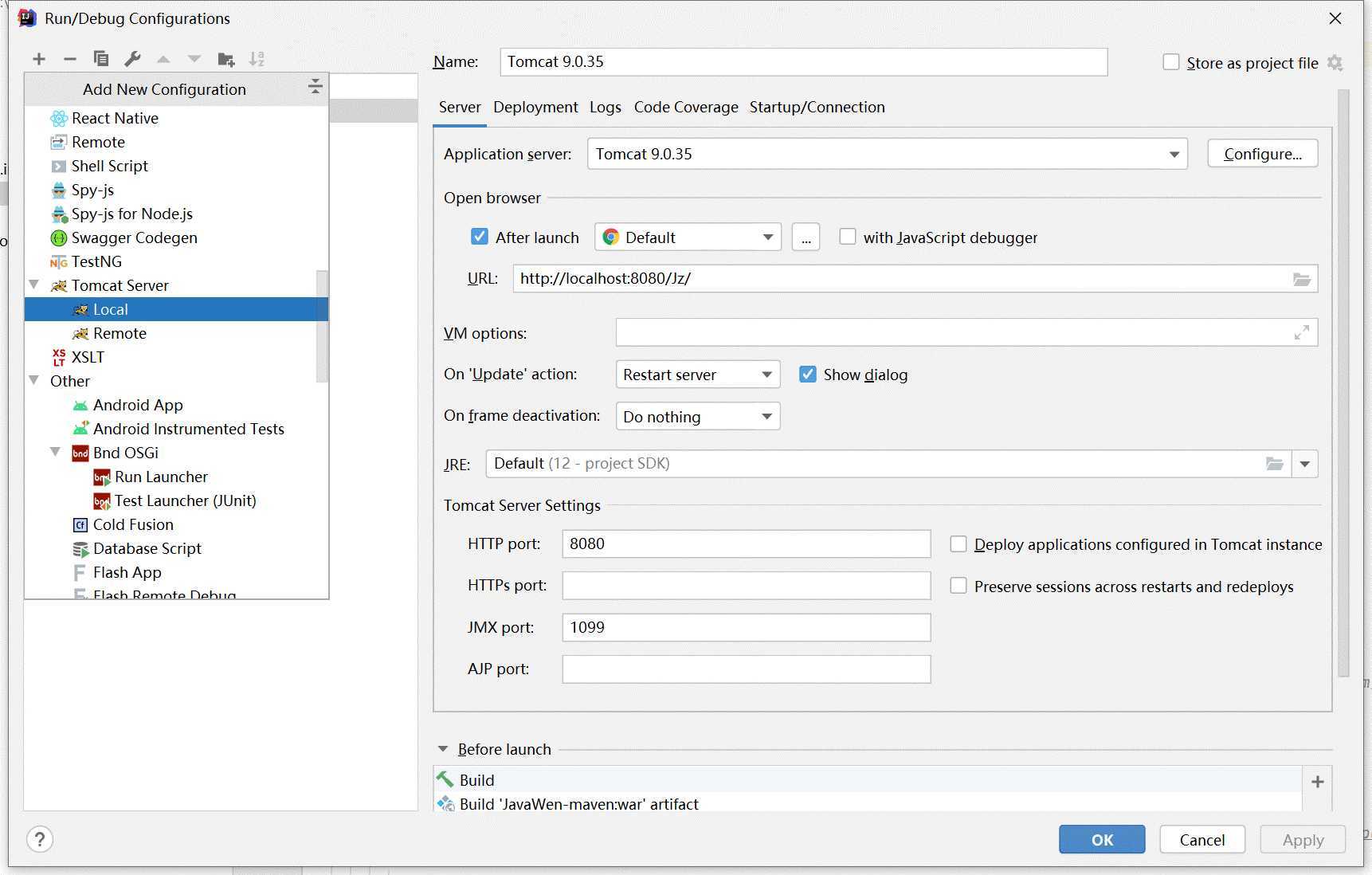Click the Move Up arrow icon
1372x875 pixels.
click(163, 59)
